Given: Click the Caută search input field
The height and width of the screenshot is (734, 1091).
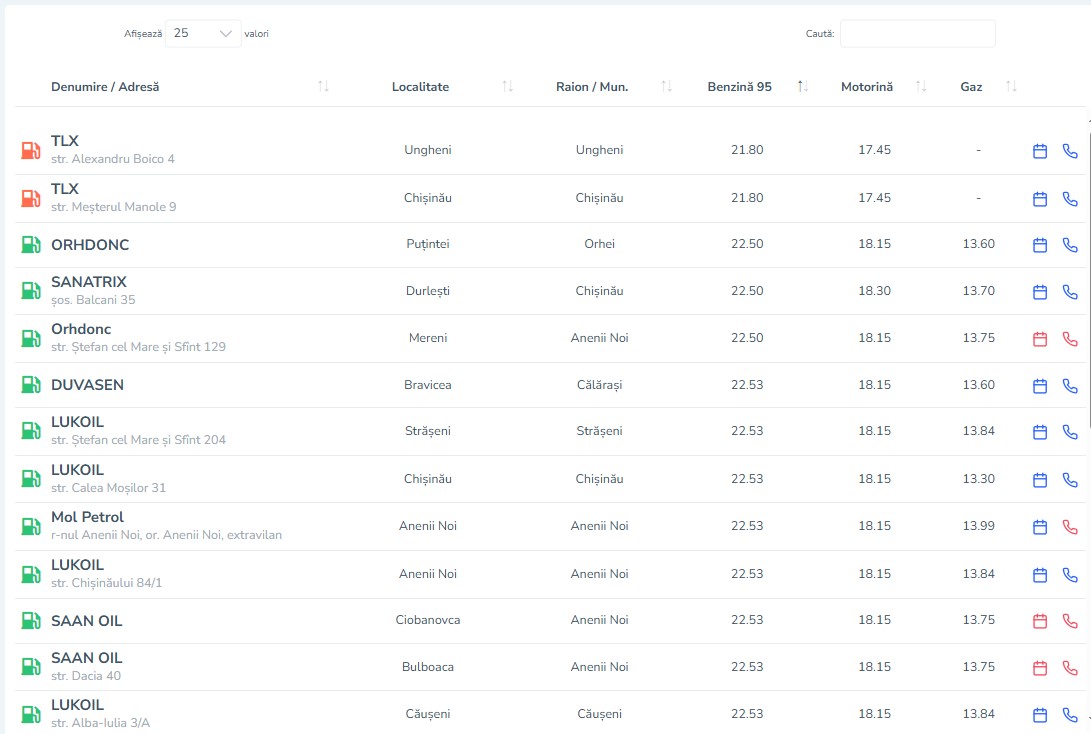Looking at the screenshot, I should (917, 34).
